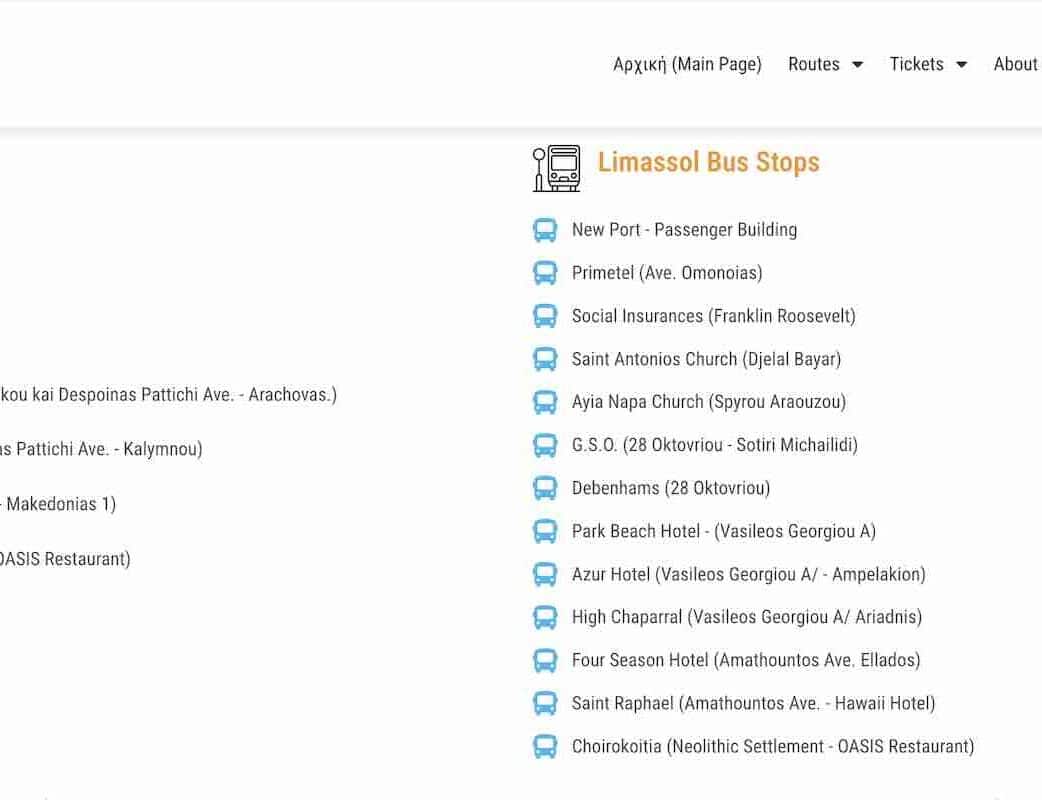1042x800 pixels.
Task: Click bus icon next to Saint Antonios Church
Action: (x=545, y=359)
